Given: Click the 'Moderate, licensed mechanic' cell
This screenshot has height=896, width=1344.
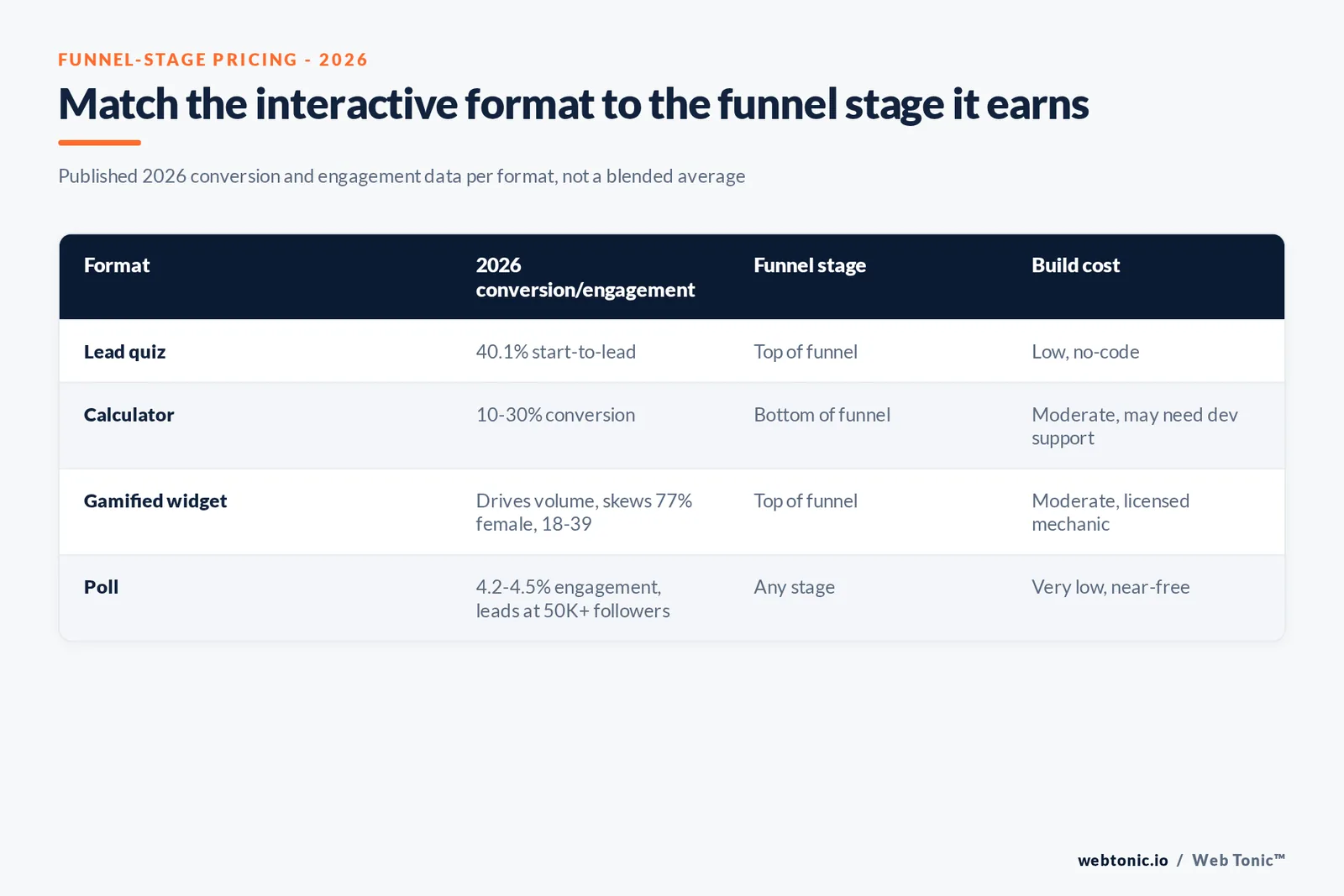Looking at the screenshot, I should pos(1110,512).
